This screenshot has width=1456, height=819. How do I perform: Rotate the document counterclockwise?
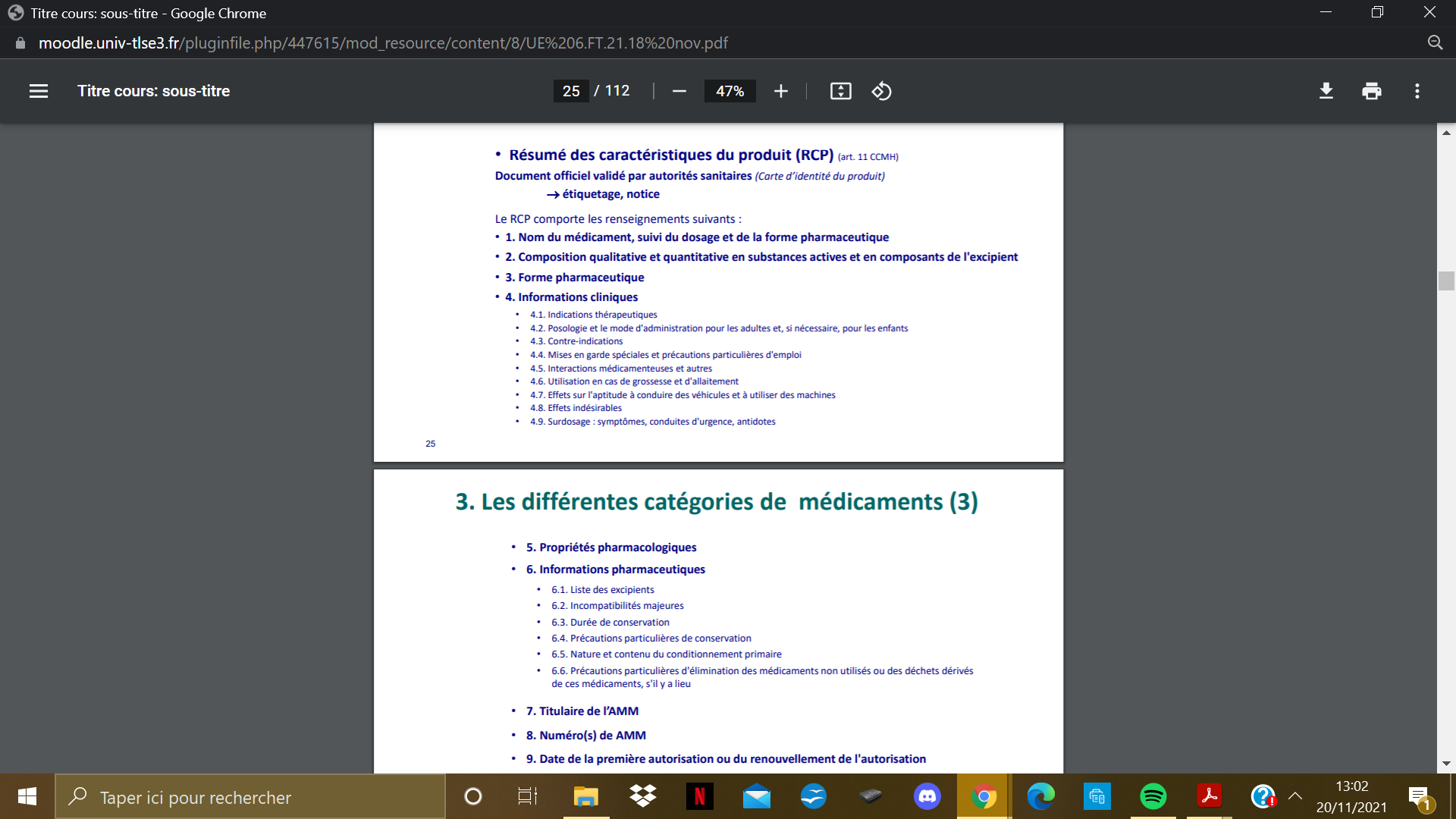pos(881,91)
